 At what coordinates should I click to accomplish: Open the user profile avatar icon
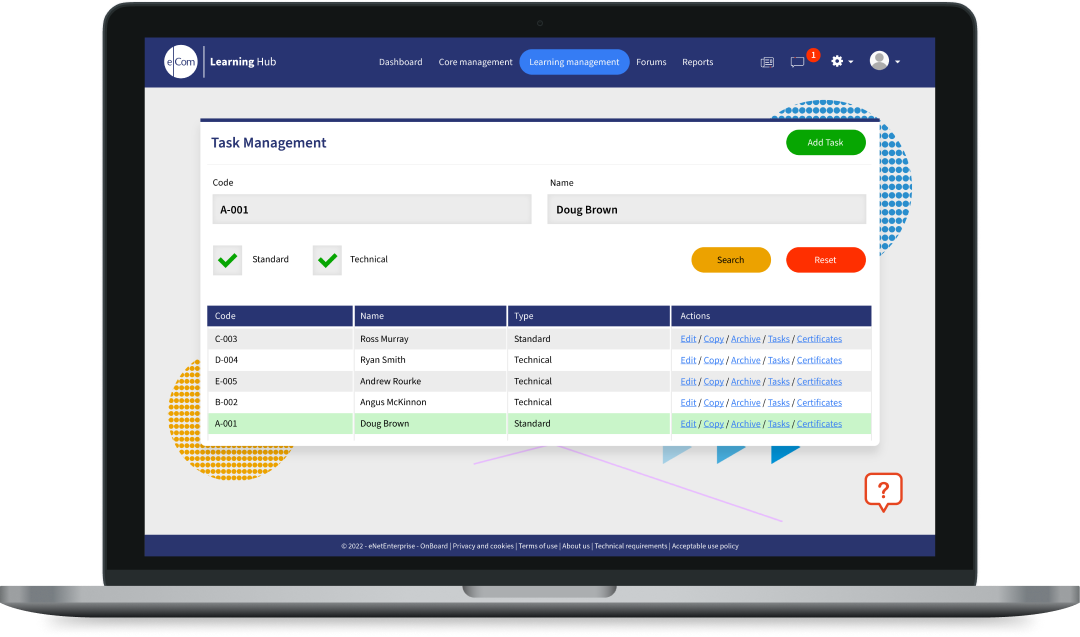[881, 60]
